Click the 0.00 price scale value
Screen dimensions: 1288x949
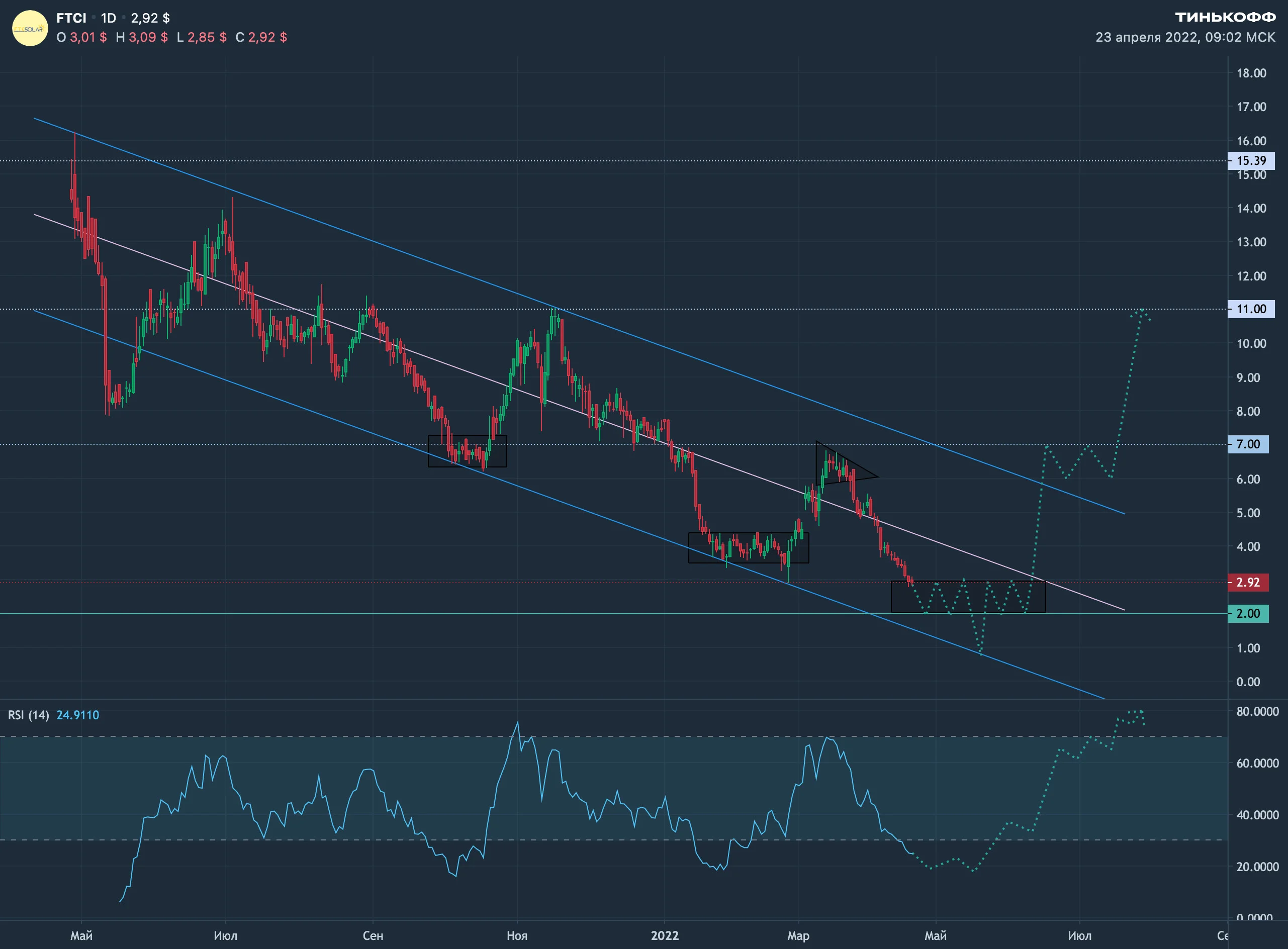(x=1248, y=682)
